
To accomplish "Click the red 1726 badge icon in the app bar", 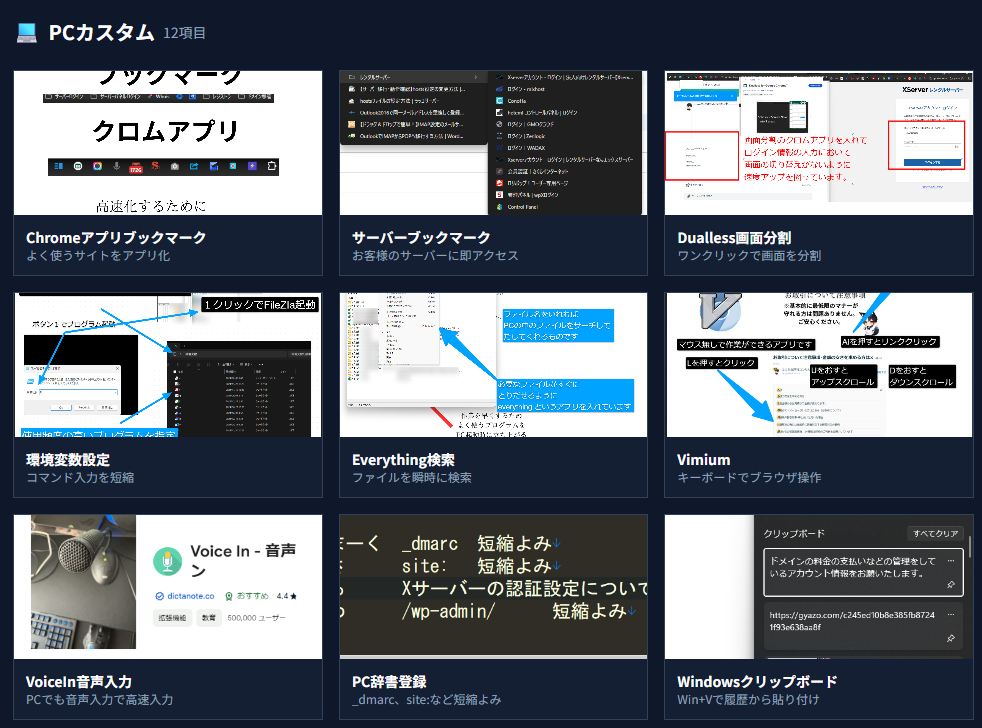I will pyautogui.click(x=136, y=168).
